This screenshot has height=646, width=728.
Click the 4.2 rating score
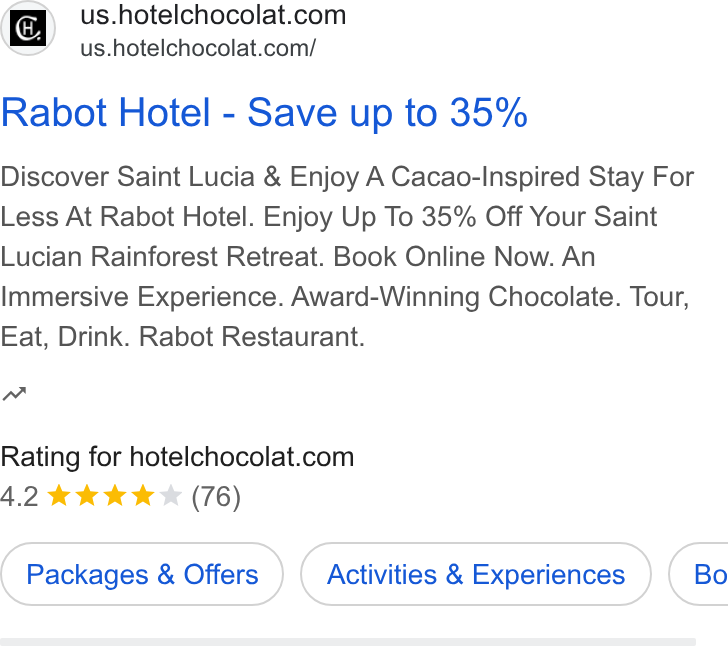[x=19, y=496]
